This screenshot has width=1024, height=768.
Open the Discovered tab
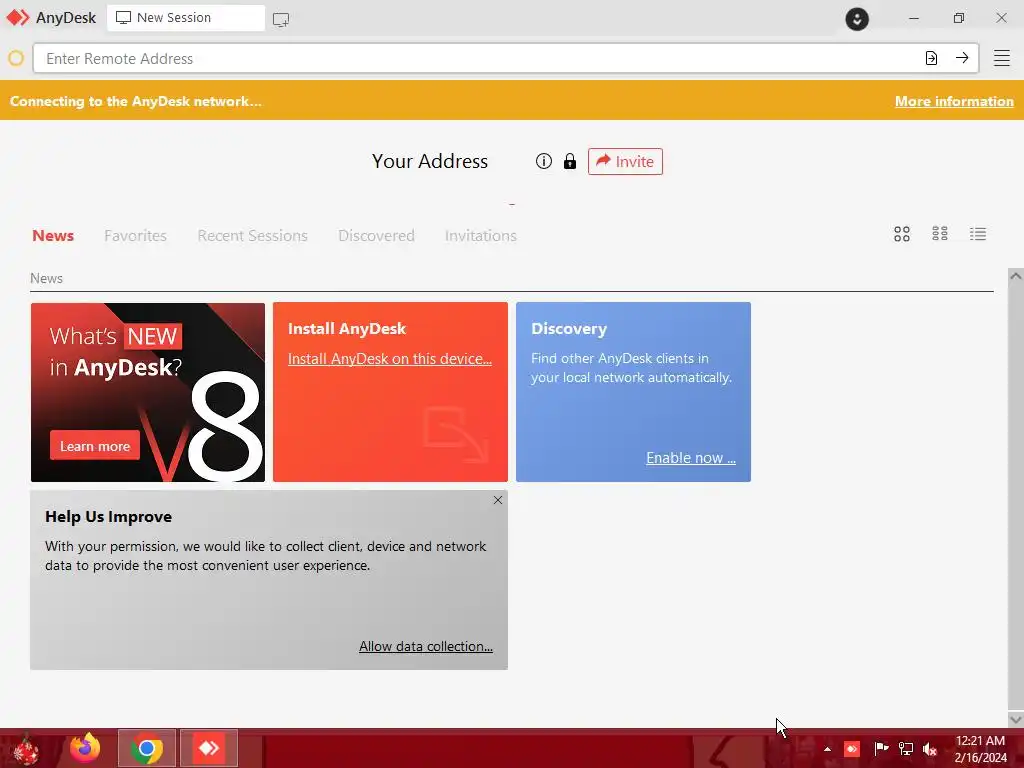pos(376,236)
